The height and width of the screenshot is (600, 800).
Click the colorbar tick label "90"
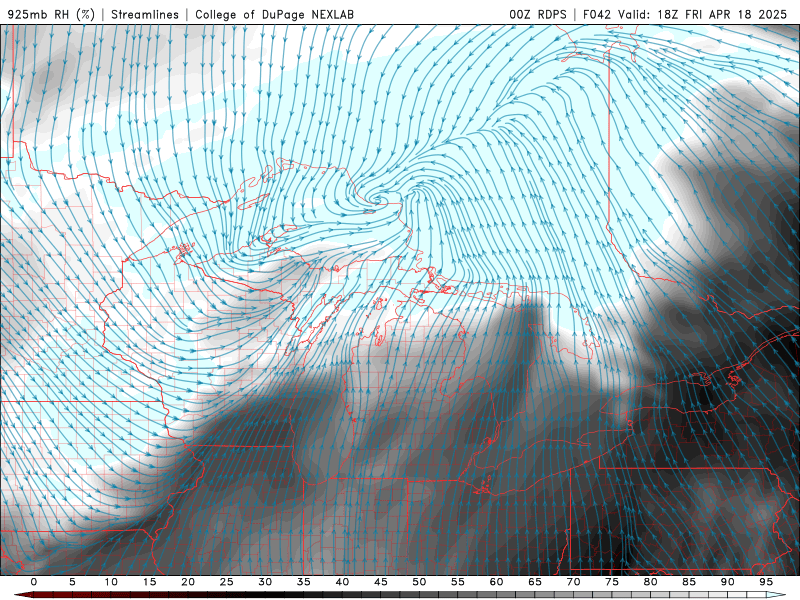pos(728,582)
